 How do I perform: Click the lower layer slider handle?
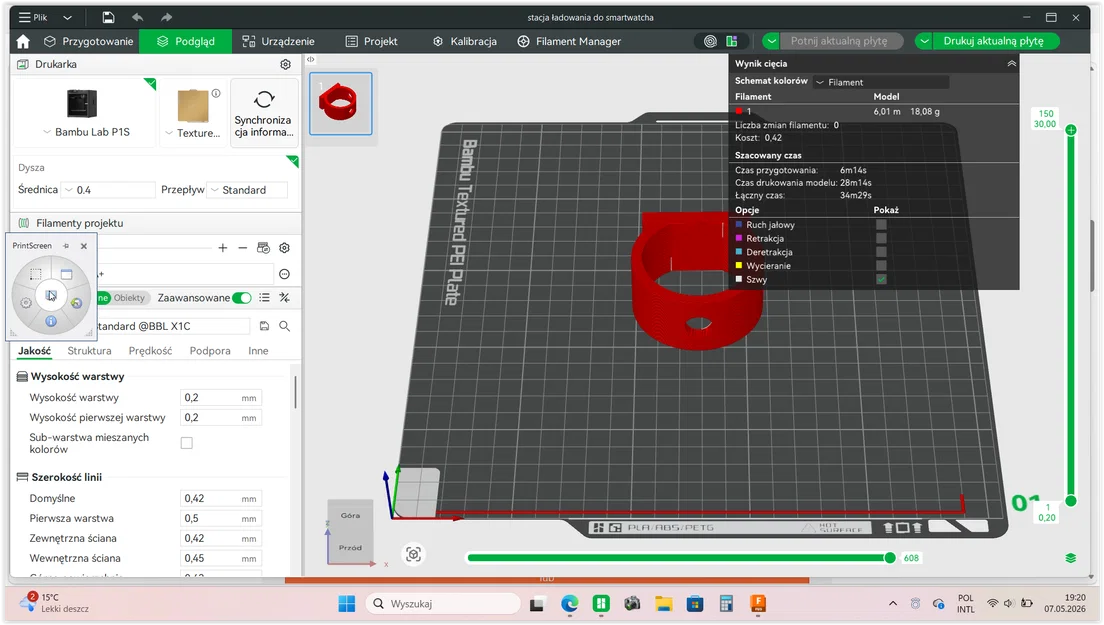(x=1071, y=501)
